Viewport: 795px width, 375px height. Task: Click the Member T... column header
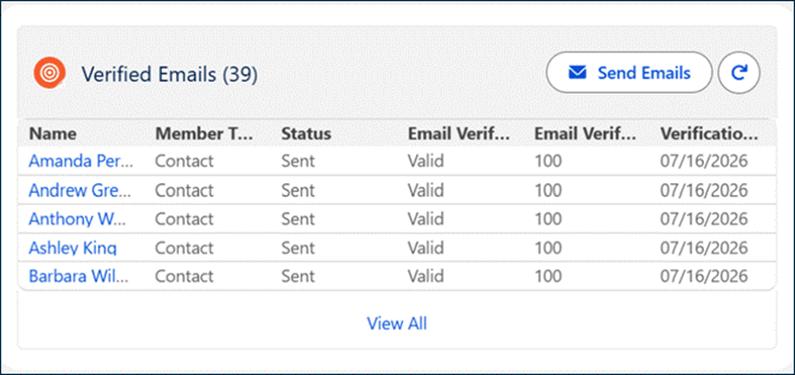pyautogui.click(x=204, y=134)
